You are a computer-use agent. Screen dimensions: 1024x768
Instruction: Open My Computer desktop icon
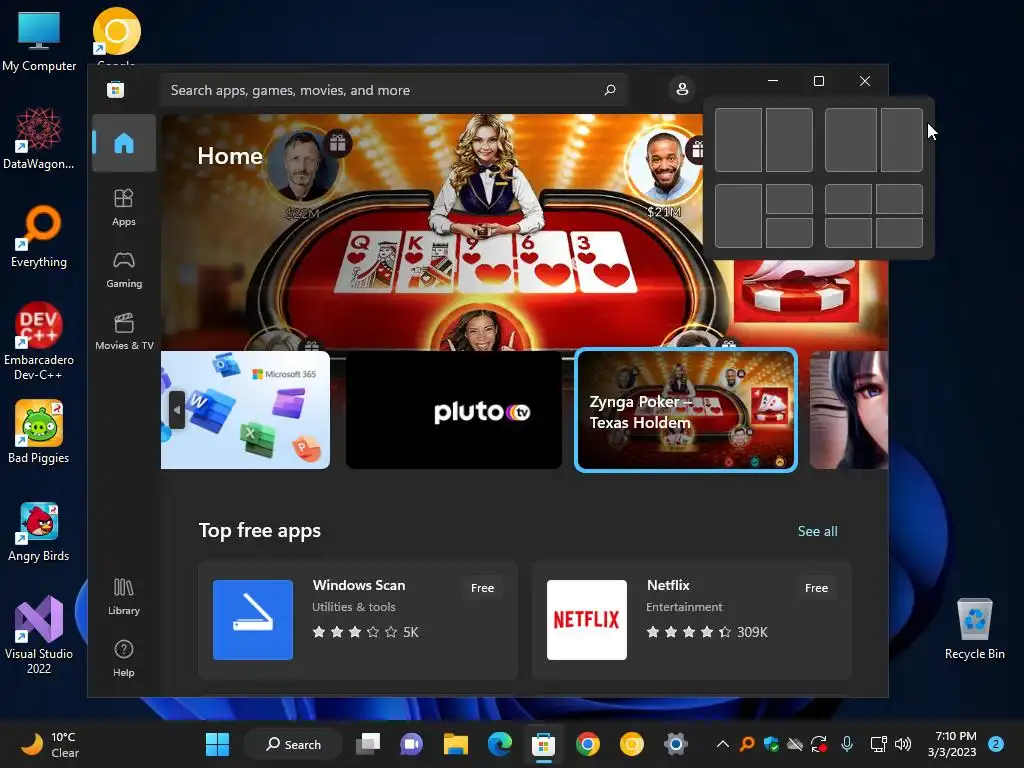click(39, 40)
